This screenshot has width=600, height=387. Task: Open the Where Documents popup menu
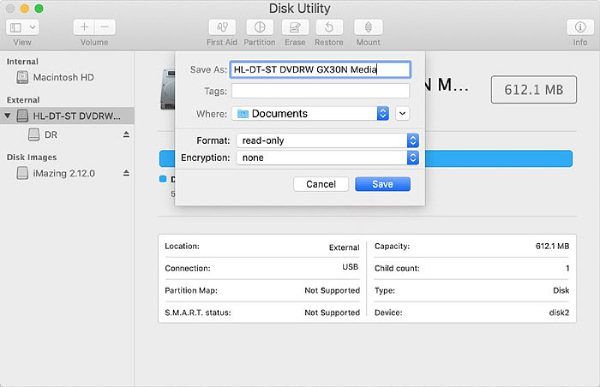310,114
